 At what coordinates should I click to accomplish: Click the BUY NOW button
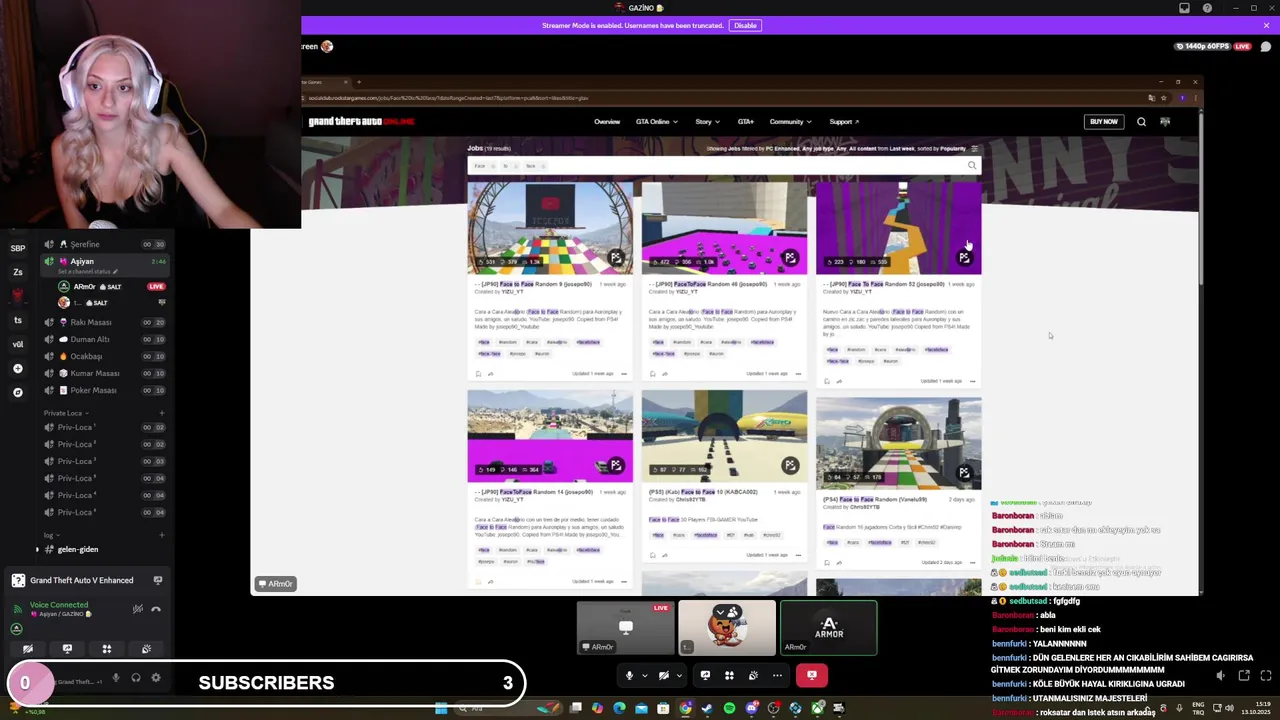[1104, 122]
